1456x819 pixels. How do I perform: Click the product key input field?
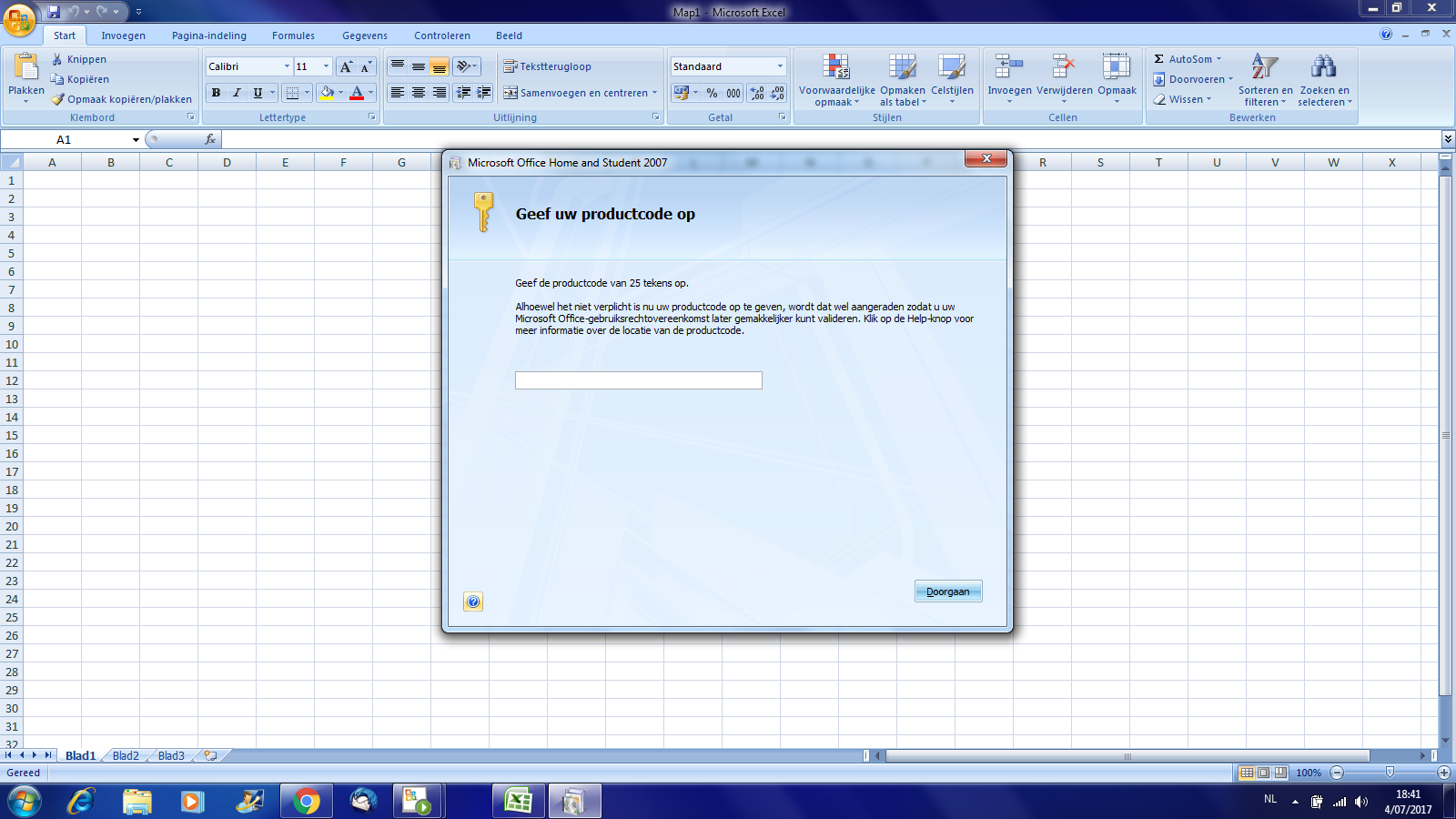click(639, 380)
